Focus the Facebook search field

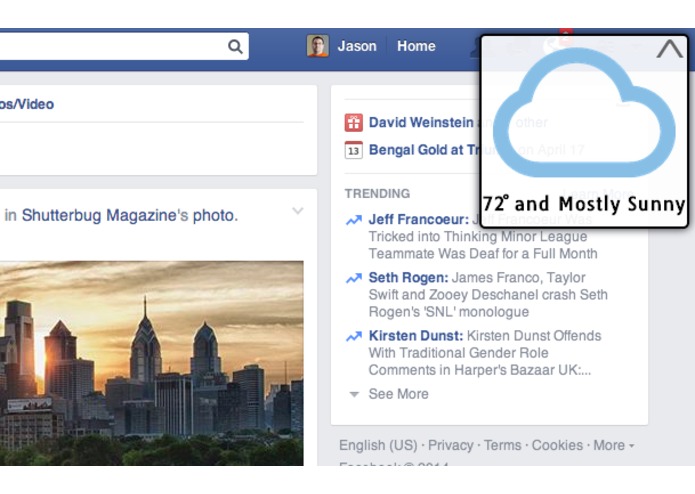[124, 46]
